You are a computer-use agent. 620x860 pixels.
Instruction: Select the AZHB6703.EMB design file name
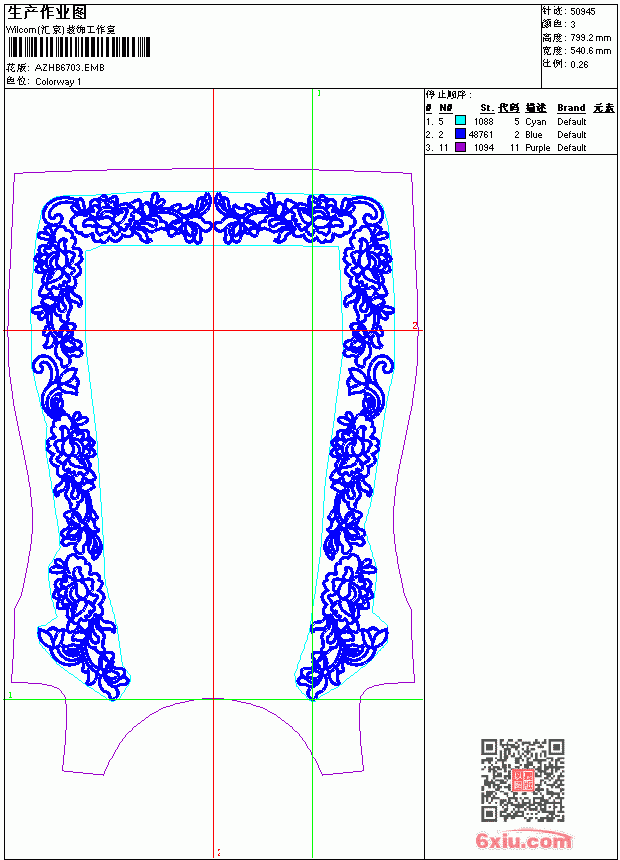69,68
